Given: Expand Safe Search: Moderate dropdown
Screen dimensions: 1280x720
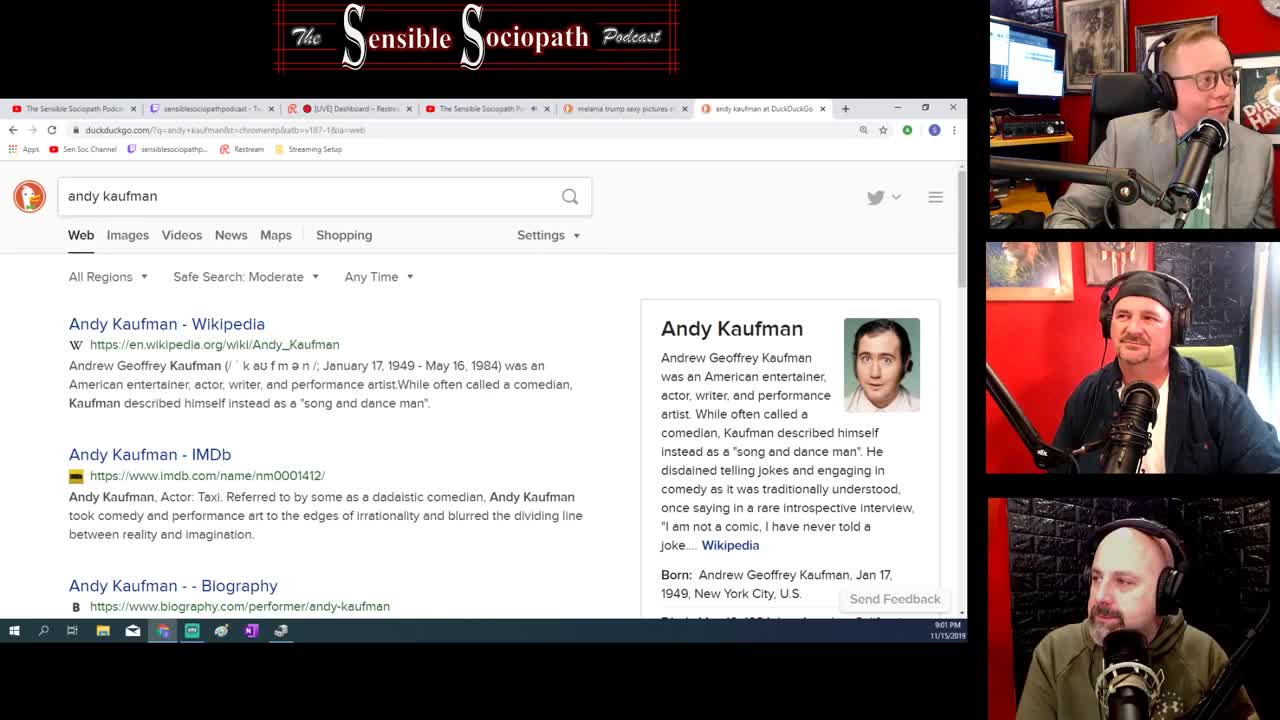Looking at the screenshot, I should pyautogui.click(x=246, y=277).
